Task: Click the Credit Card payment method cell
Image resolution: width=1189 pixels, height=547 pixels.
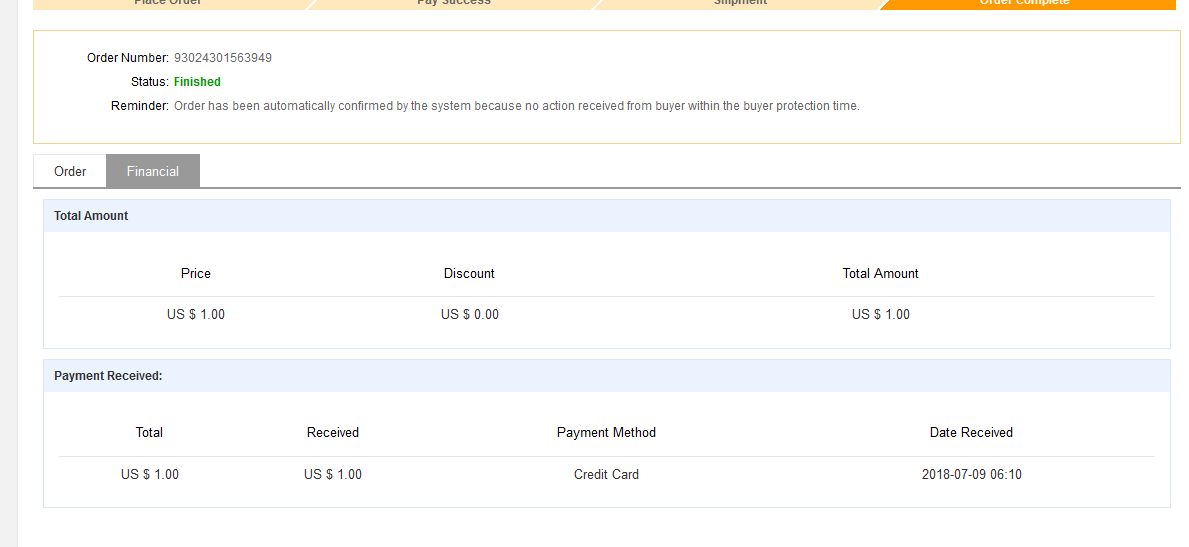Action: [x=606, y=474]
